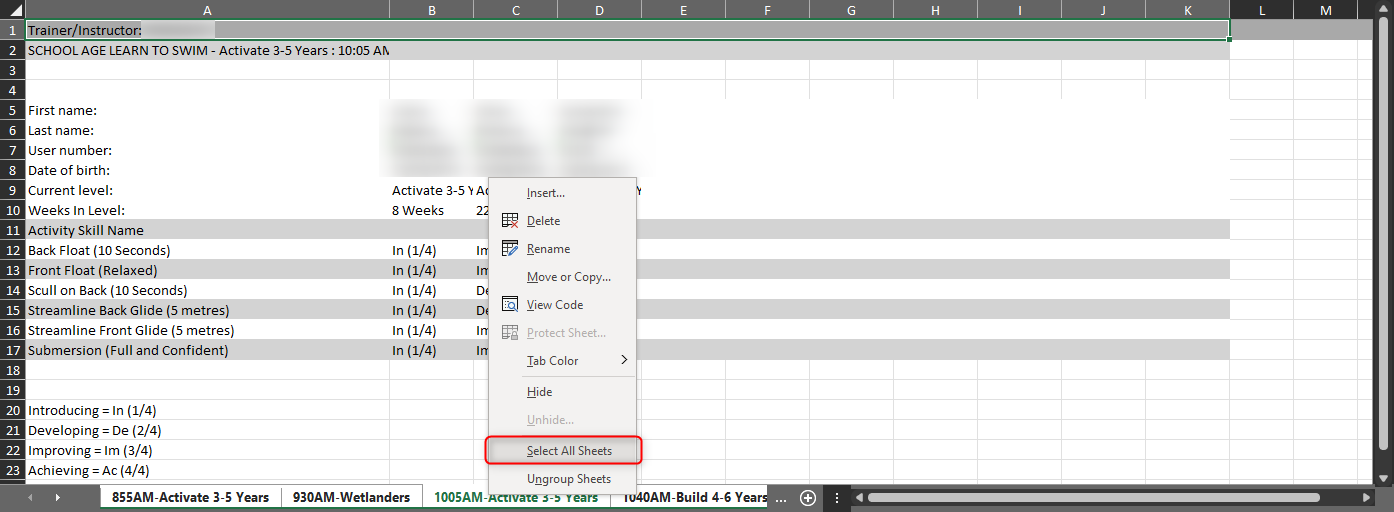
Task: Switch to 855AM-Activate 3-5 Years sheet tab
Action: click(190, 497)
